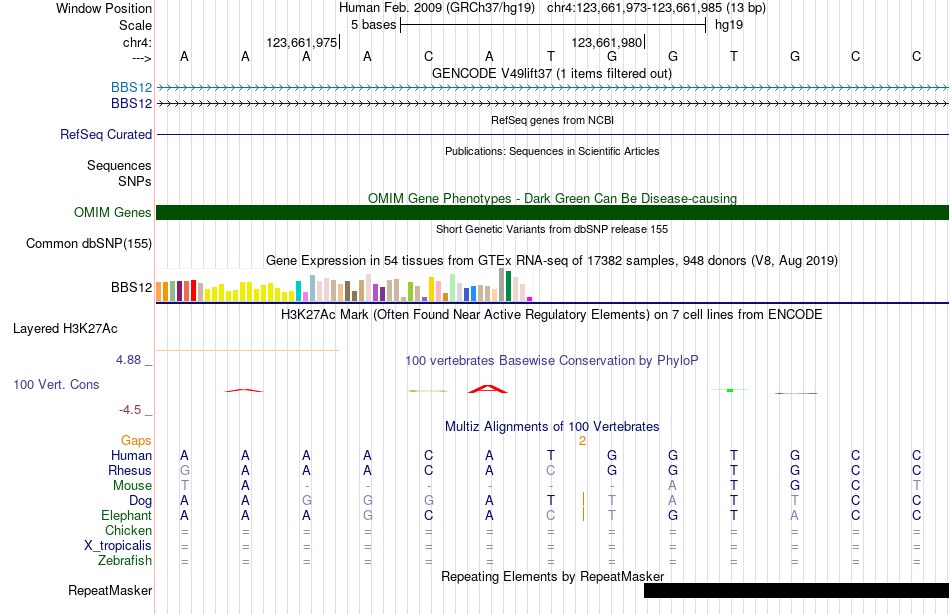This screenshot has height=614, width=950.
Task: Click the hg19 label beside the scale bar
Action: coord(729,25)
